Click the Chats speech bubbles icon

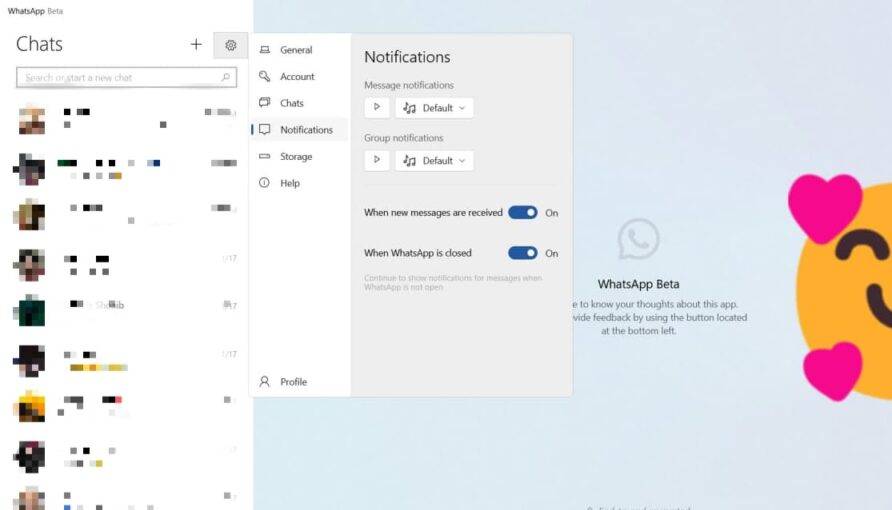click(x=265, y=103)
